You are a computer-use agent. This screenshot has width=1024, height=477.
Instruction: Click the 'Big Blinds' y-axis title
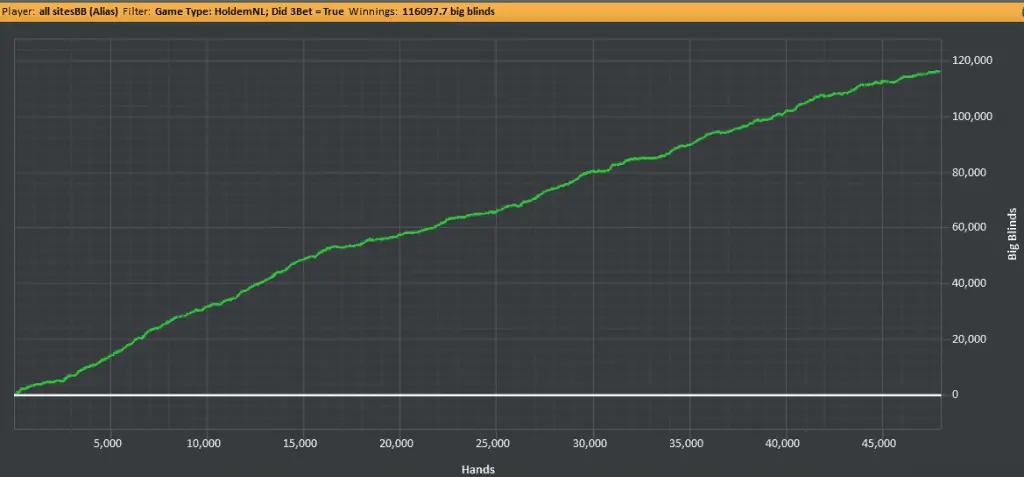click(x=1012, y=234)
